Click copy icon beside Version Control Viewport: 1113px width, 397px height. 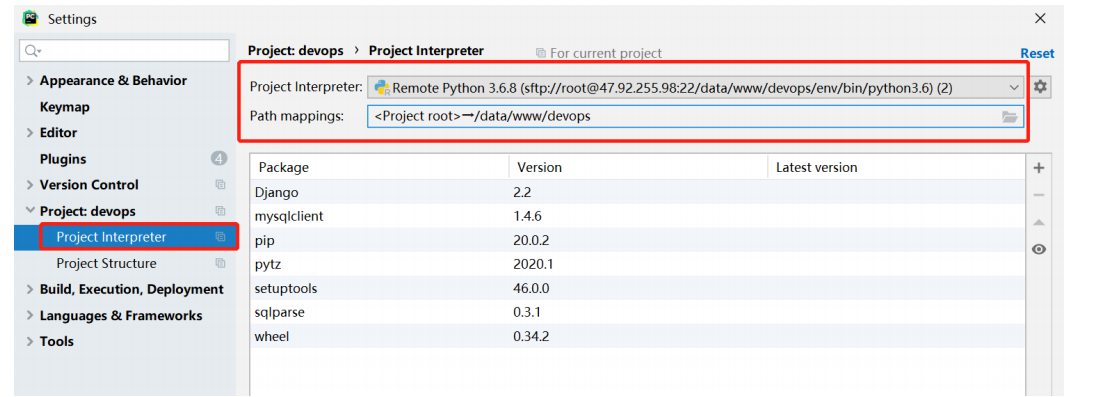point(220,185)
